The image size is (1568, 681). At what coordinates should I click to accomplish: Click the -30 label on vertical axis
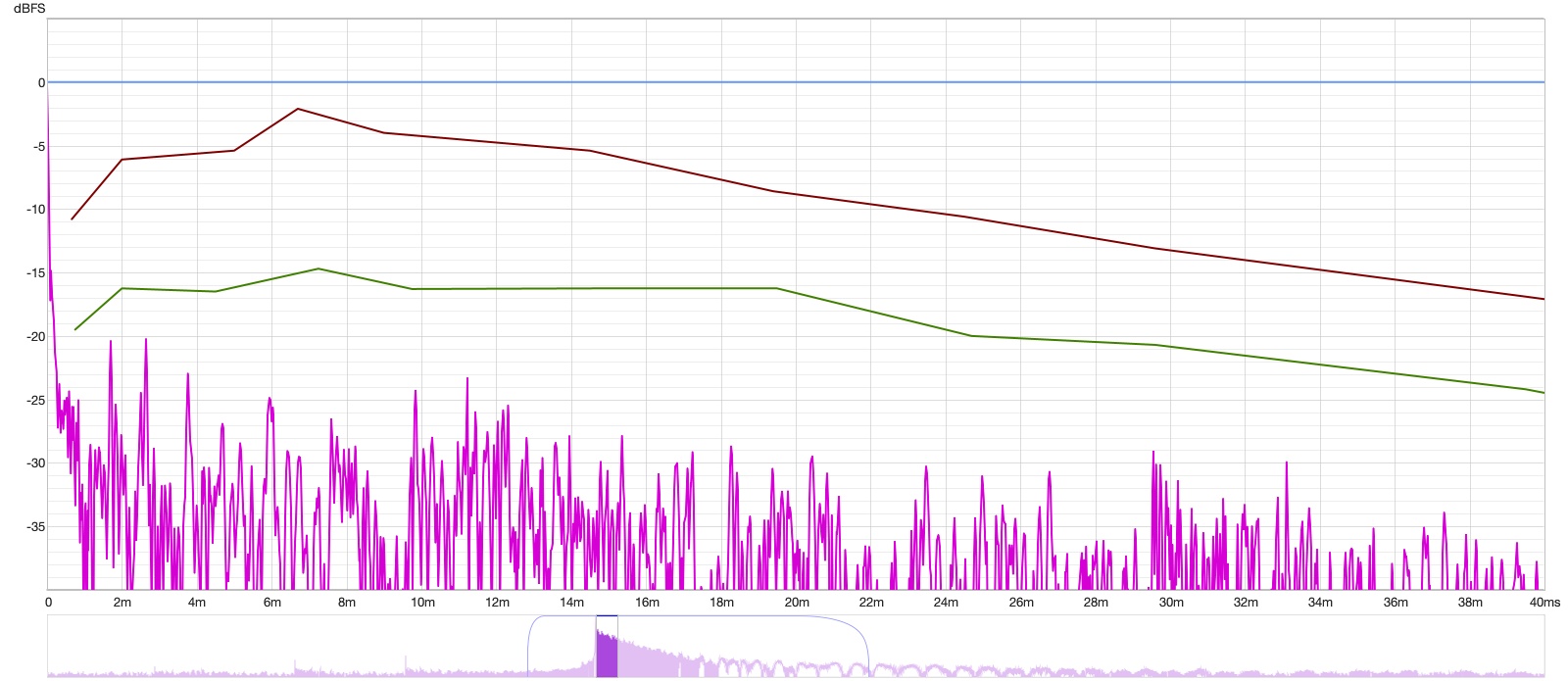point(35,462)
